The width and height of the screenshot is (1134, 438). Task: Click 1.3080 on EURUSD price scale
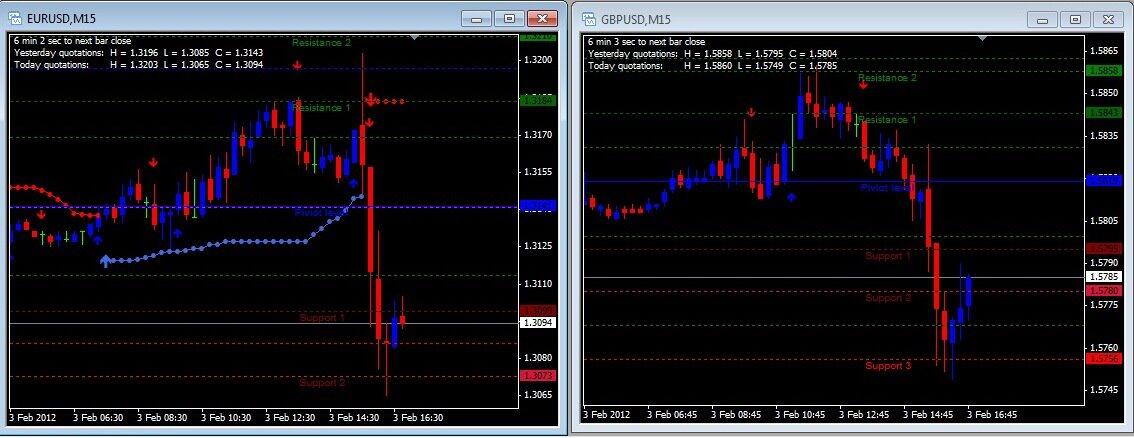(538, 358)
